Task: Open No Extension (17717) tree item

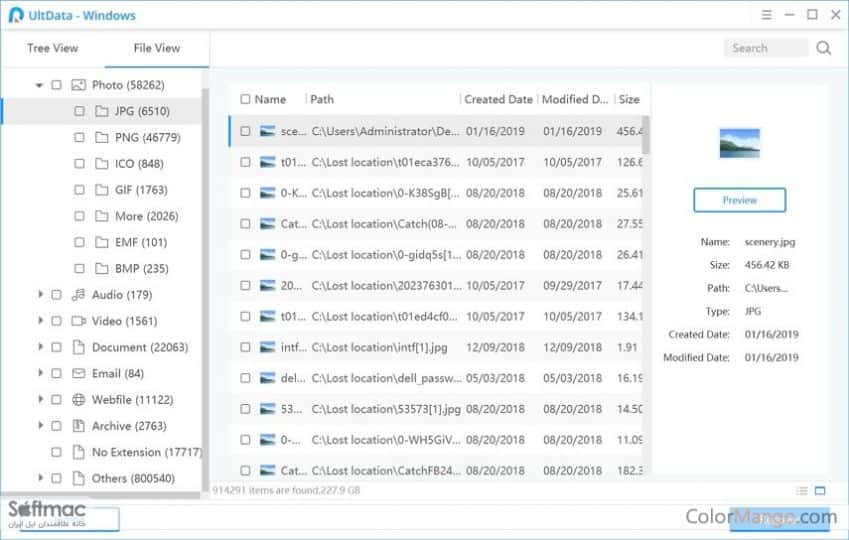Action: coord(147,452)
